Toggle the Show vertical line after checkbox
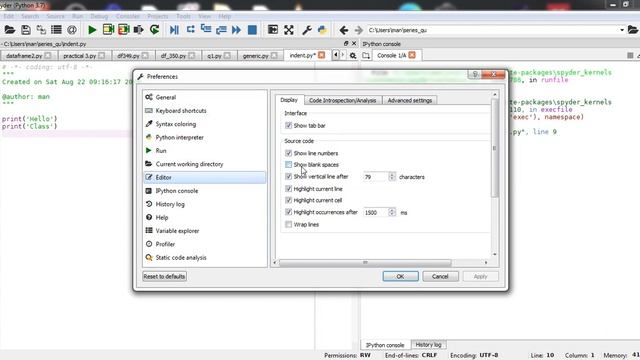Viewport: 640px width, 360px height. [x=289, y=176]
